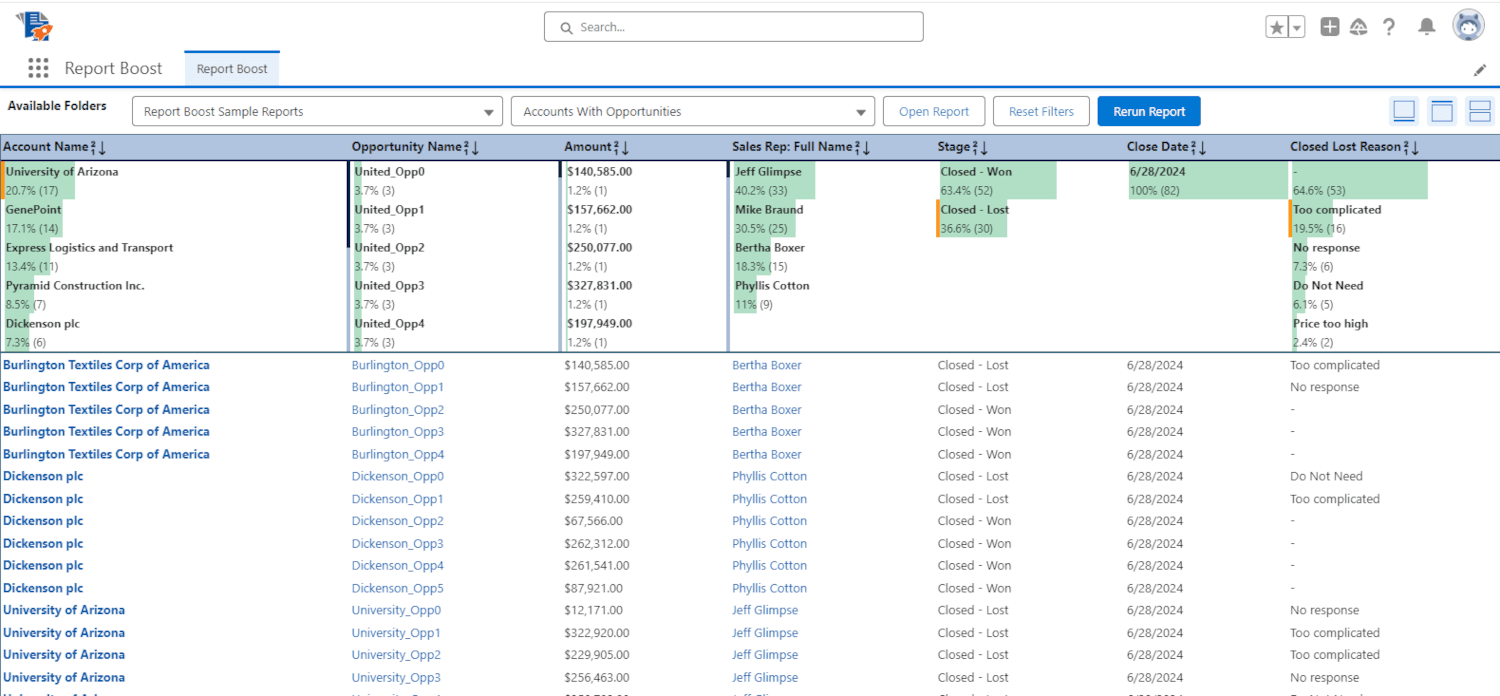Viewport: 1500px width, 696px height.
Task: Click the Rerun Report button
Action: (1149, 111)
